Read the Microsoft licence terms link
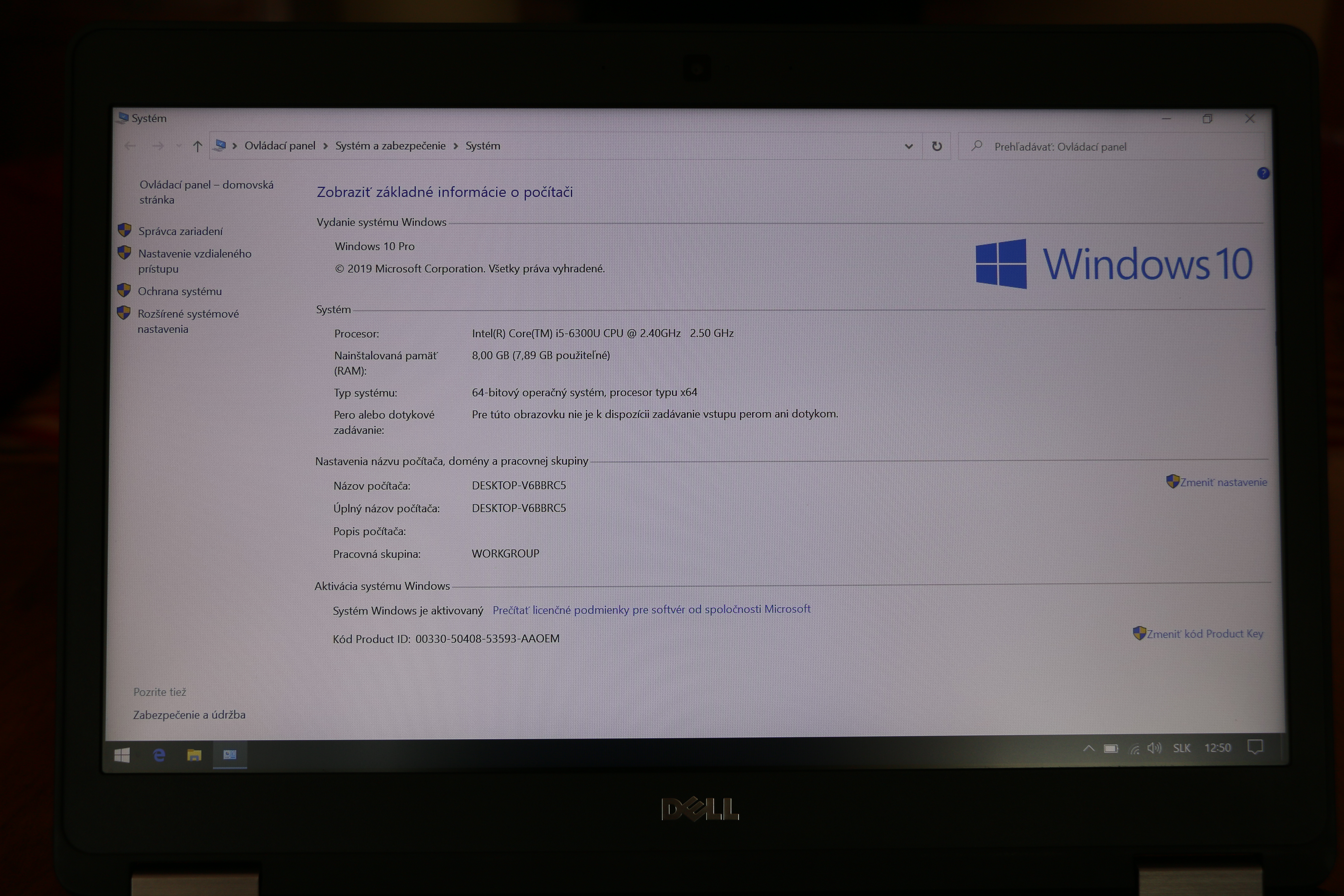1344x896 pixels. pos(651,610)
